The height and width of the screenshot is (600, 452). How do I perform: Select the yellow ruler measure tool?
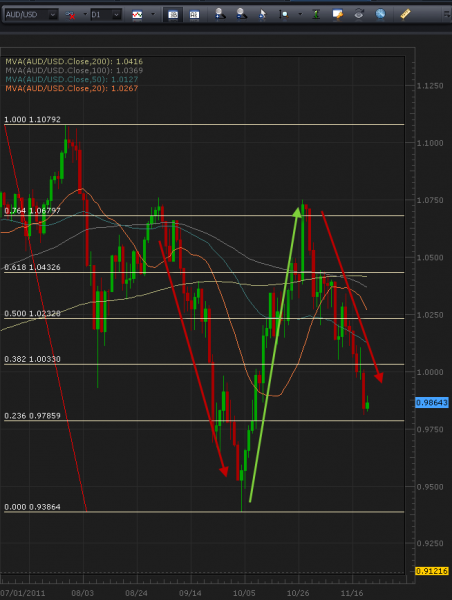405,14
